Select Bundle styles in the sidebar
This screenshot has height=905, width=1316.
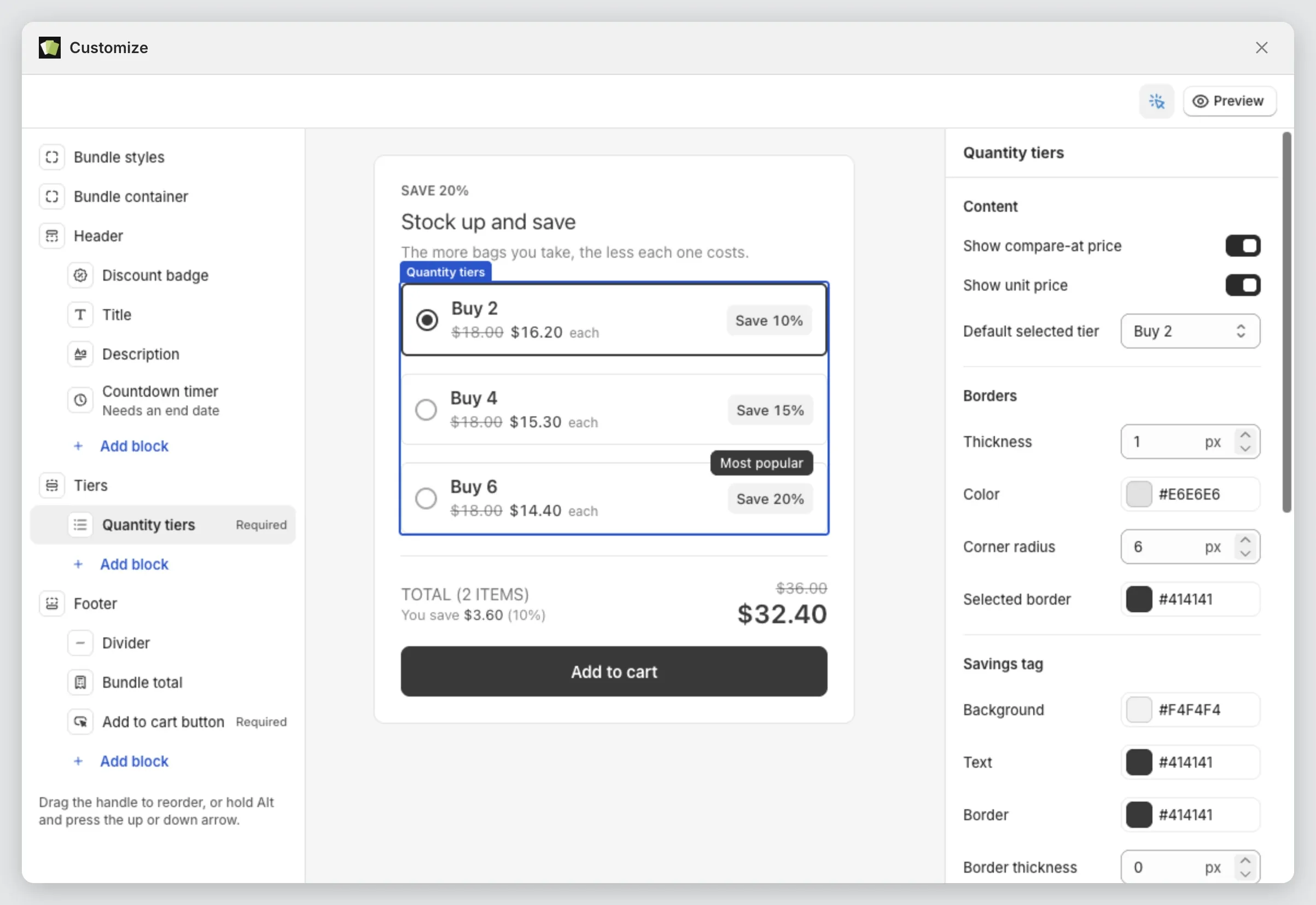click(x=119, y=157)
